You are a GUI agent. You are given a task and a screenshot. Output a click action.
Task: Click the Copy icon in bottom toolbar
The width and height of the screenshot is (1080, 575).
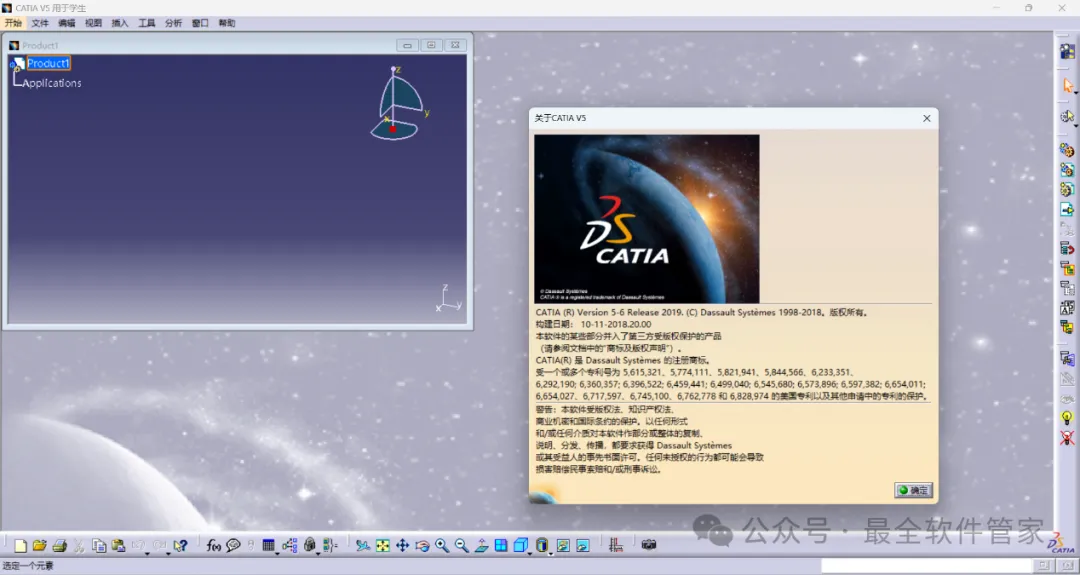(x=99, y=545)
